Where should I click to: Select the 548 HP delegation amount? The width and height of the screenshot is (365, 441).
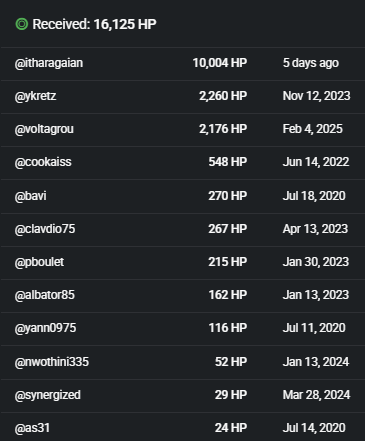tap(228, 162)
